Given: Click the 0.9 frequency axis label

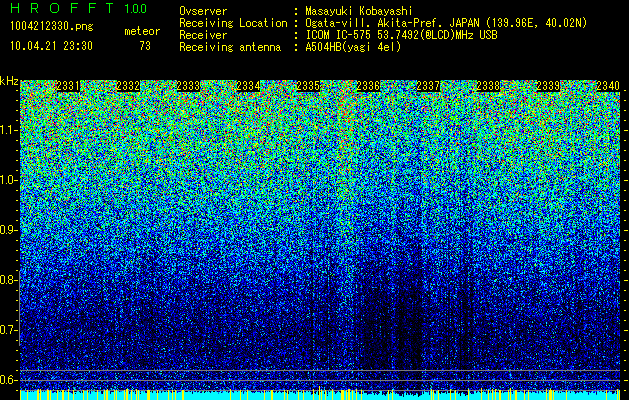Looking at the screenshot, I should (x=8, y=230).
